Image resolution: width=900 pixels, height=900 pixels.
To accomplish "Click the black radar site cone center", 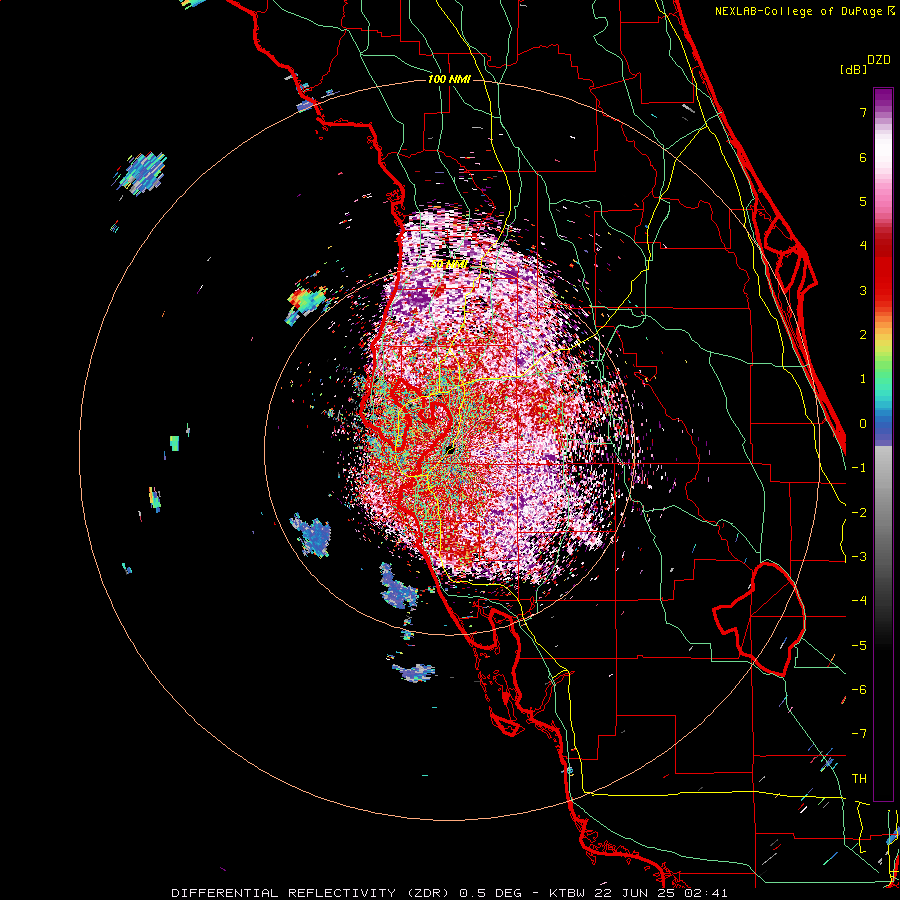I will 449,450.
